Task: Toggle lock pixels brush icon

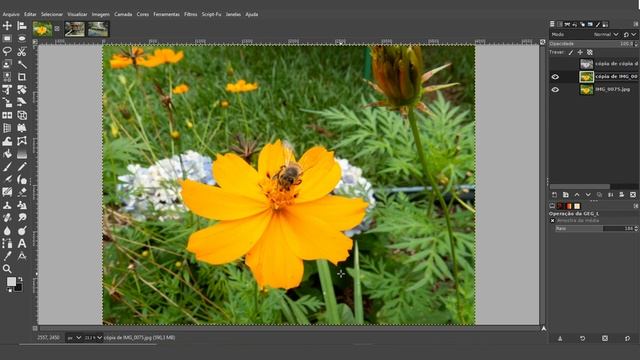Action: pos(571,52)
